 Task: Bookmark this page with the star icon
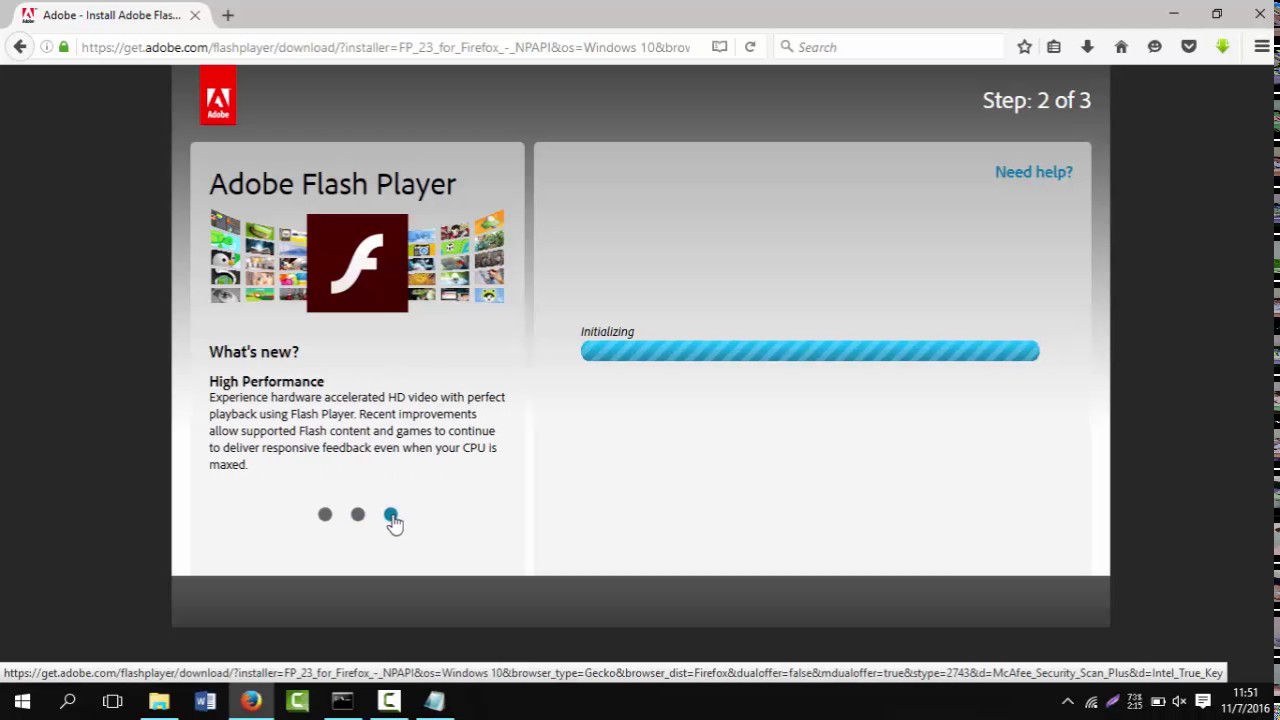pyautogui.click(x=1024, y=47)
